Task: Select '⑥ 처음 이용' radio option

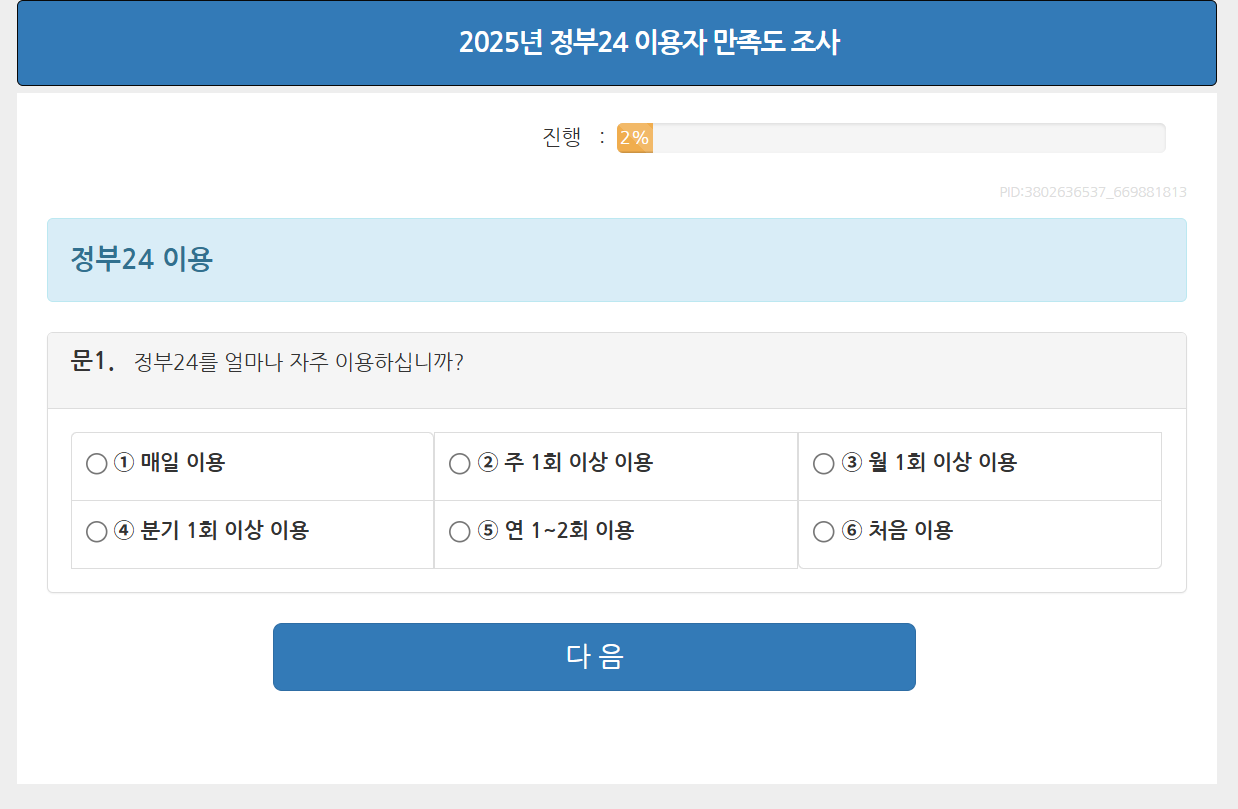Action: pos(824,532)
